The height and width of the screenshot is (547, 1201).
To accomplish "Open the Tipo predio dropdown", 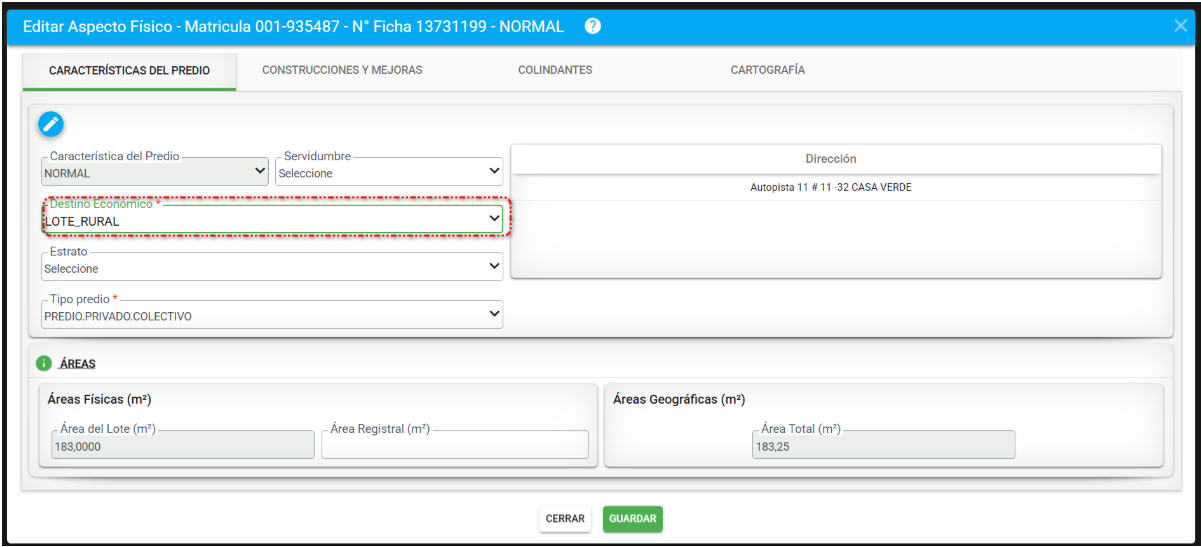I will (272, 314).
